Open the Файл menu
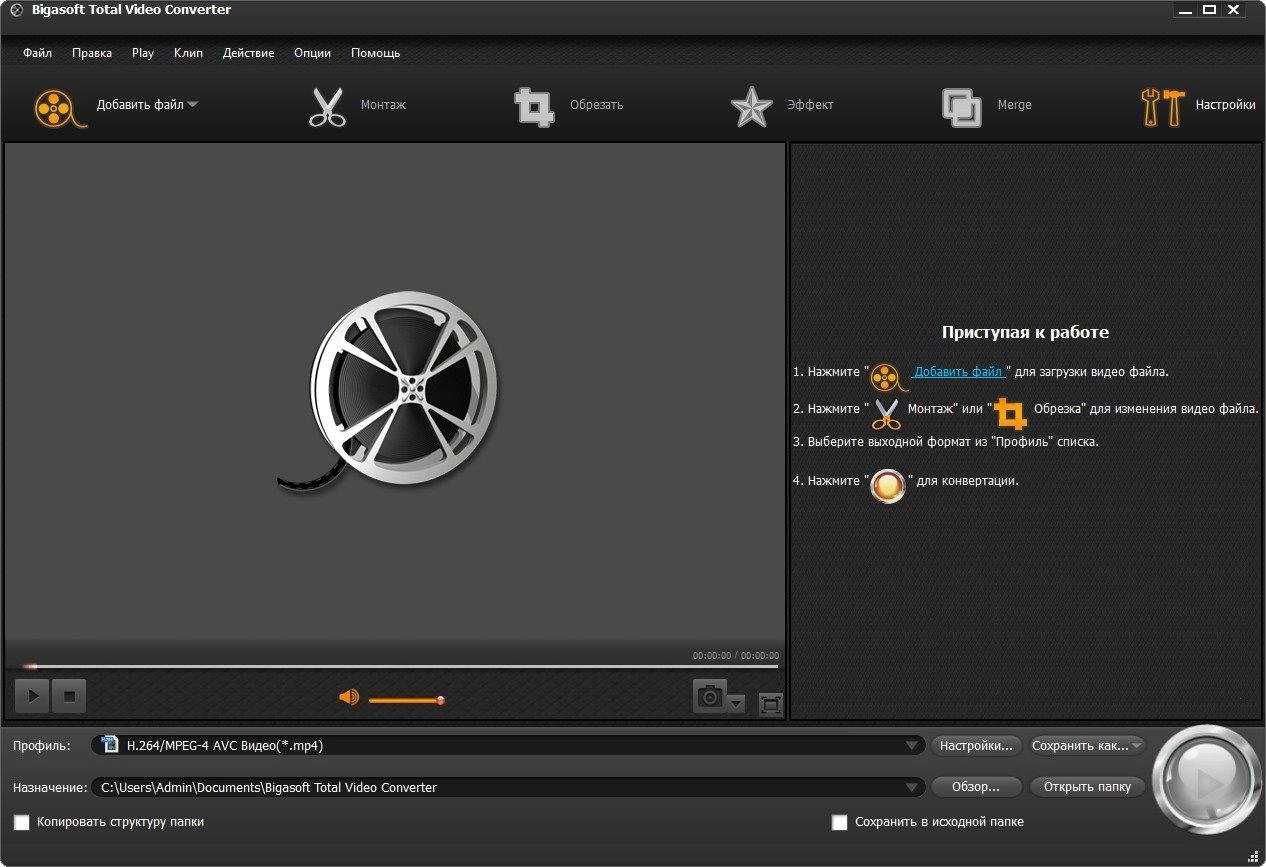This screenshot has width=1266, height=867. pyautogui.click(x=37, y=53)
